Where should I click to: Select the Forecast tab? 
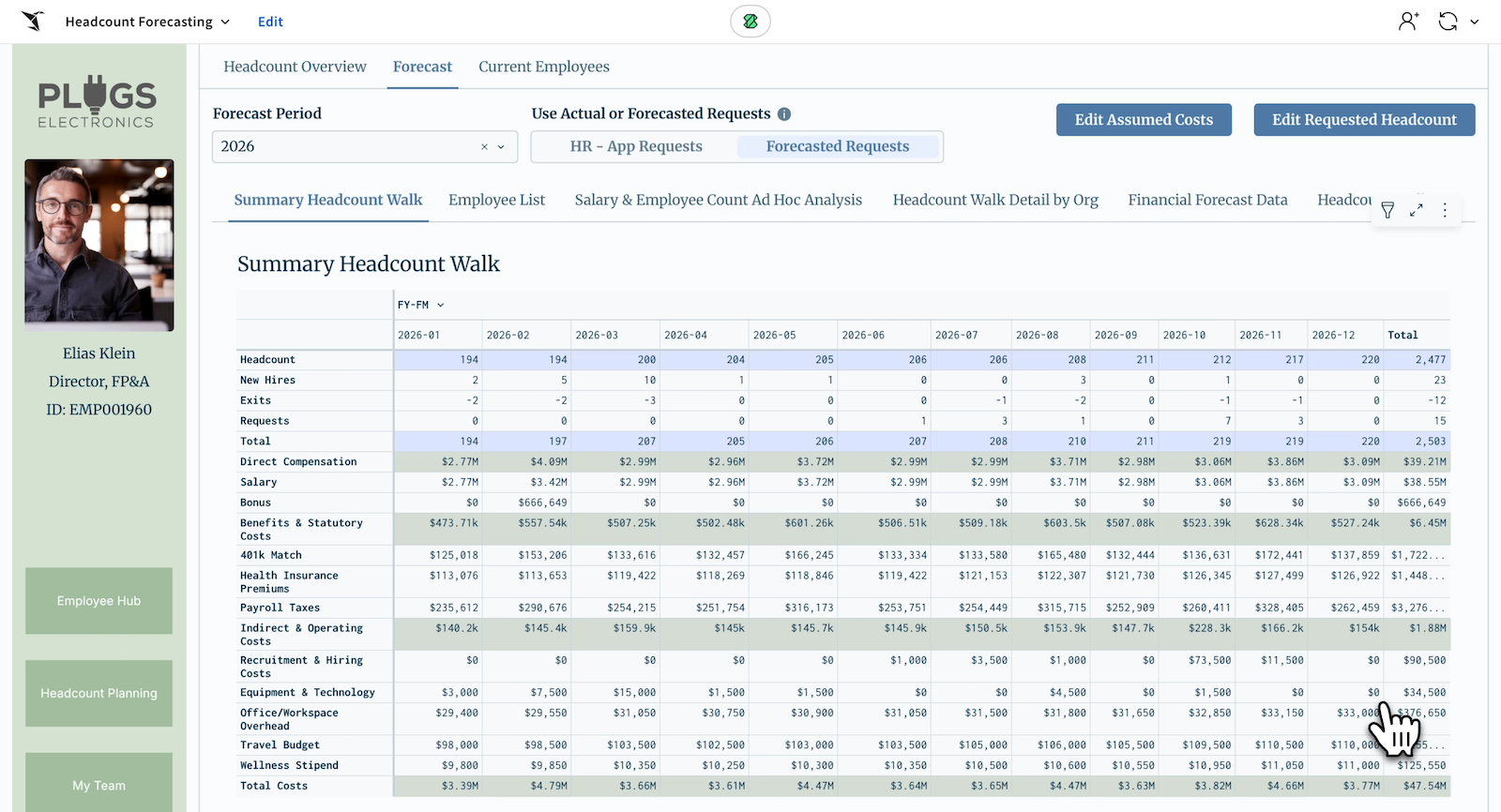pos(422,67)
